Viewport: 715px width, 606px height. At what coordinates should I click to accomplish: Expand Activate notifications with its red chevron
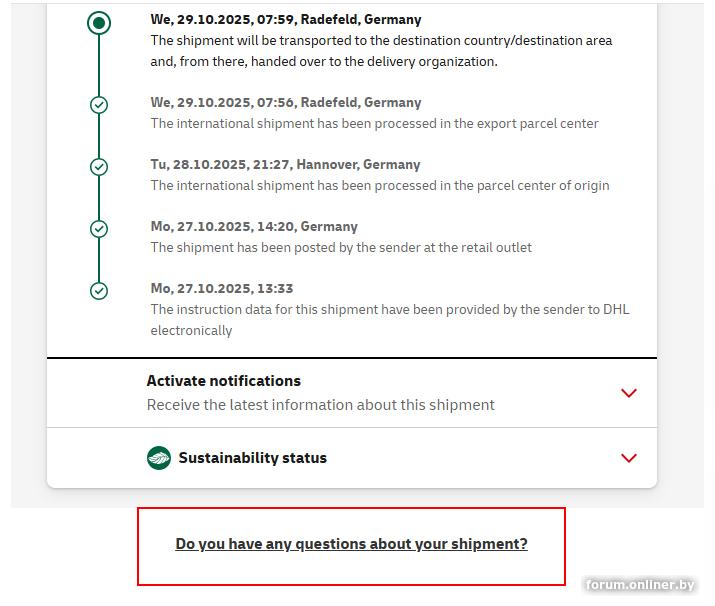click(629, 393)
